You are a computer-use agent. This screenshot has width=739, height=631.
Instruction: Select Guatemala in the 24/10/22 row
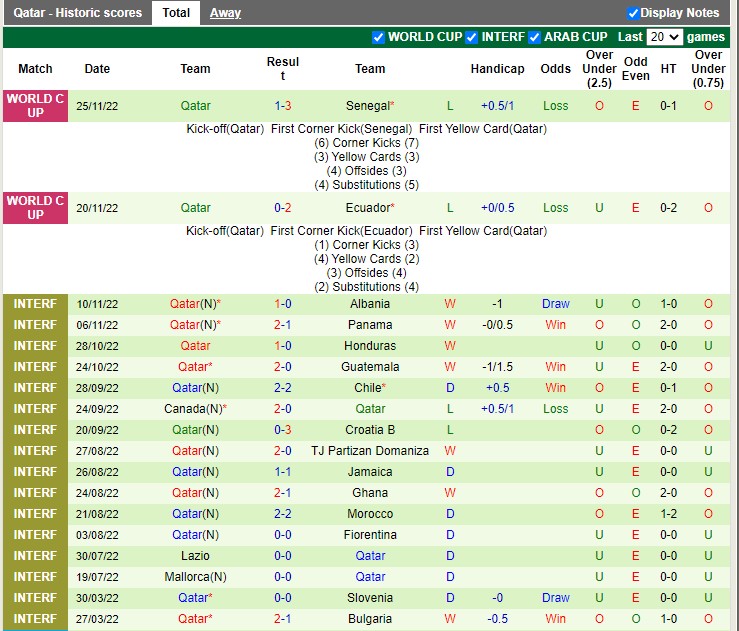[x=370, y=367]
